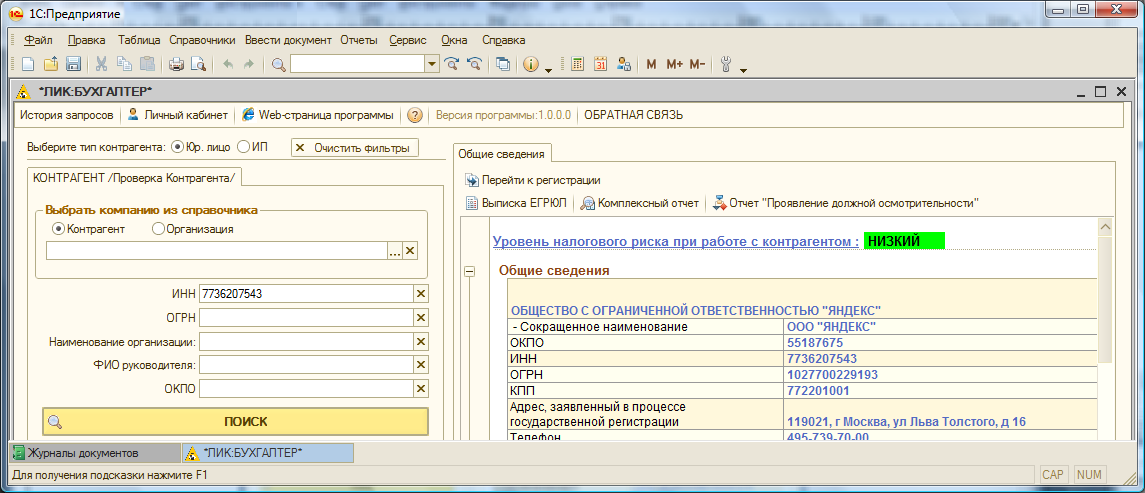This screenshot has width=1145, height=493.
Task: Click the Save floppy disk icon
Action: click(73, 64)
